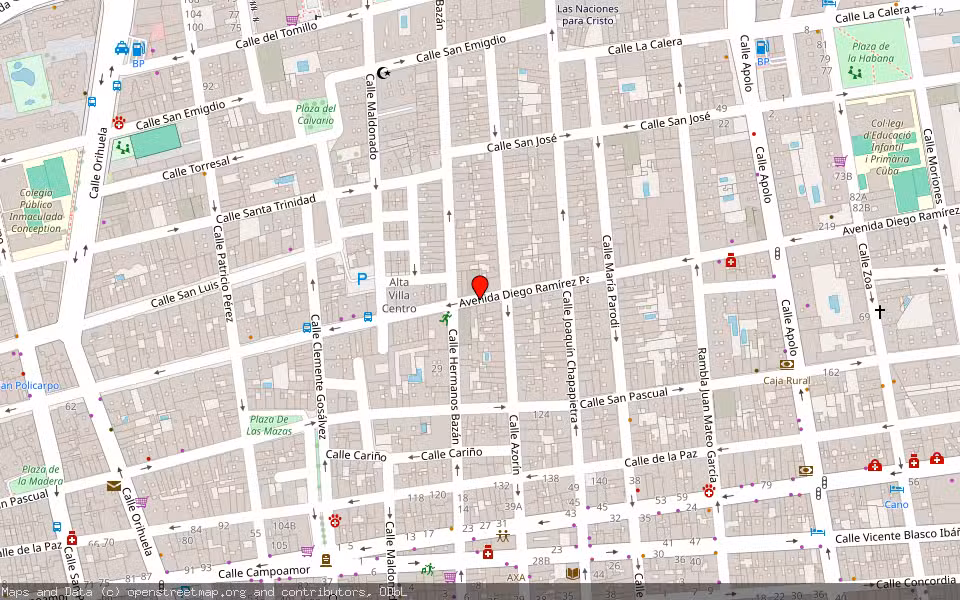Select the shopping cart beside the envelope icon

pos(142,502)
